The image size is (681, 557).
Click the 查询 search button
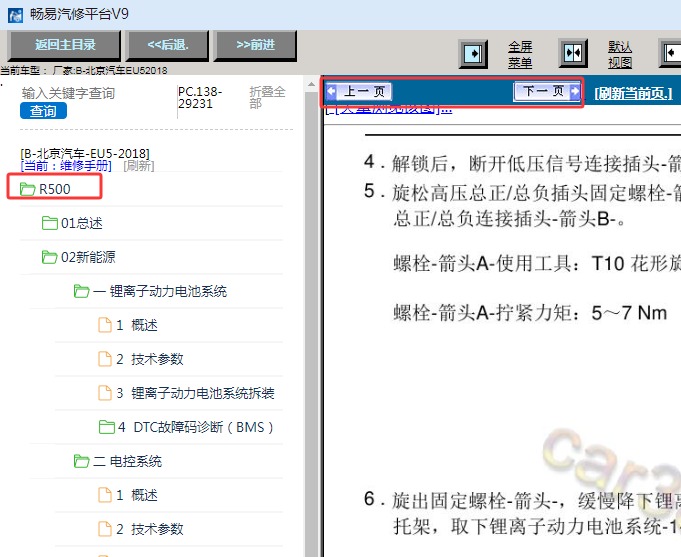43,111
